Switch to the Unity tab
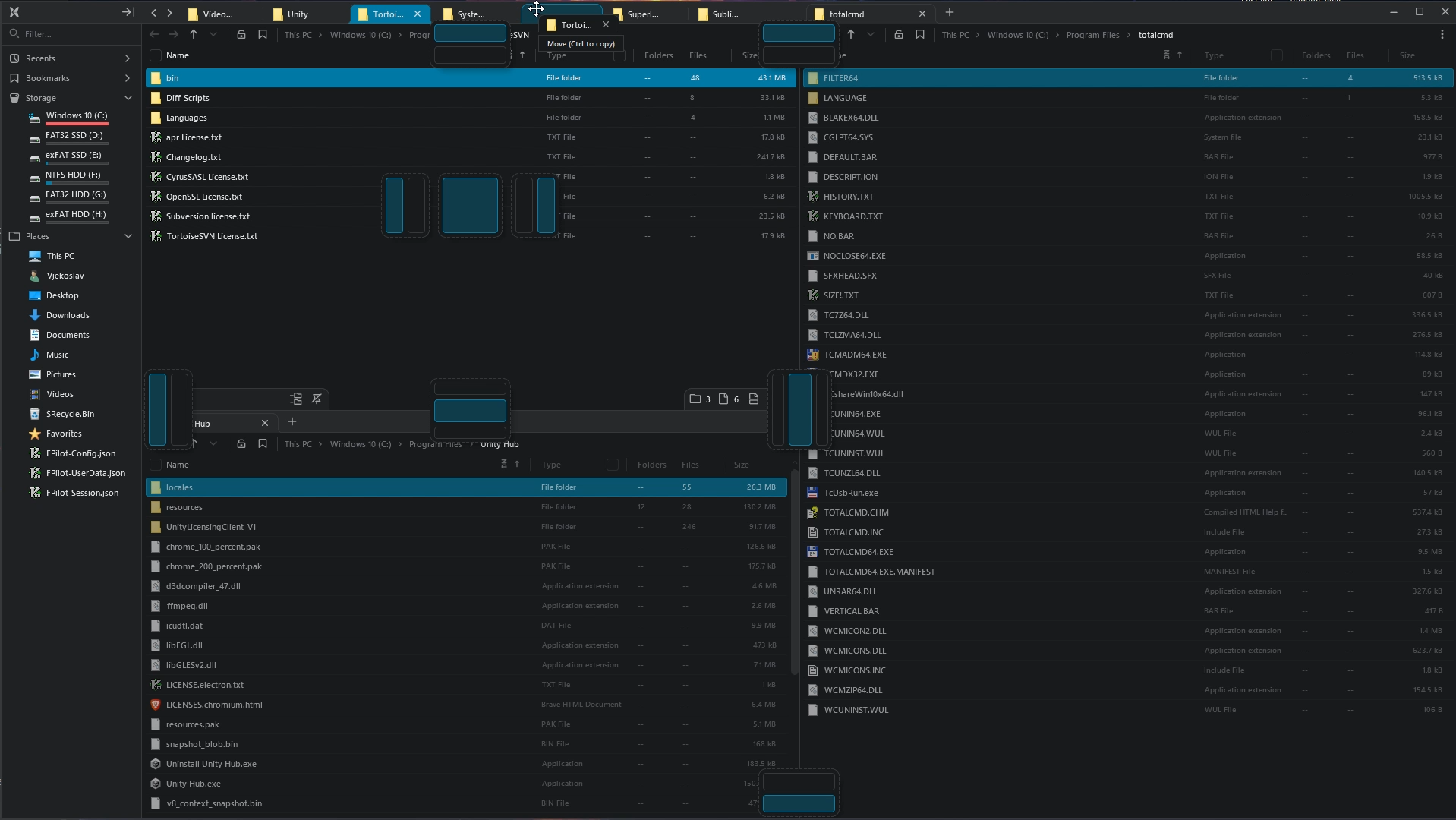The height and width of the screenshot is (820, 1456). tap(298, 14)
